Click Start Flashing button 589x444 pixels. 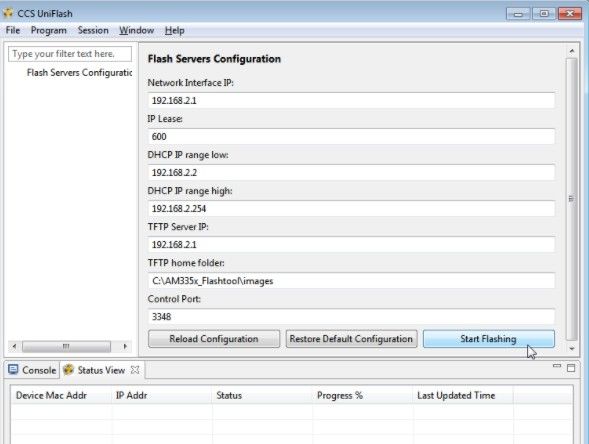tap(489, 339)
